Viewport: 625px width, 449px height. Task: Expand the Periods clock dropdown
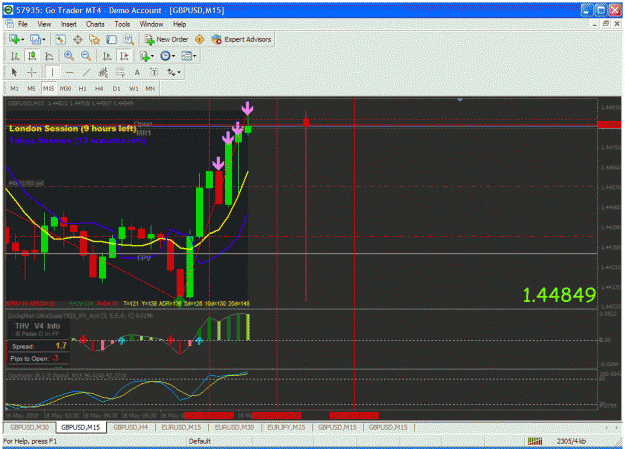(173, 56)
